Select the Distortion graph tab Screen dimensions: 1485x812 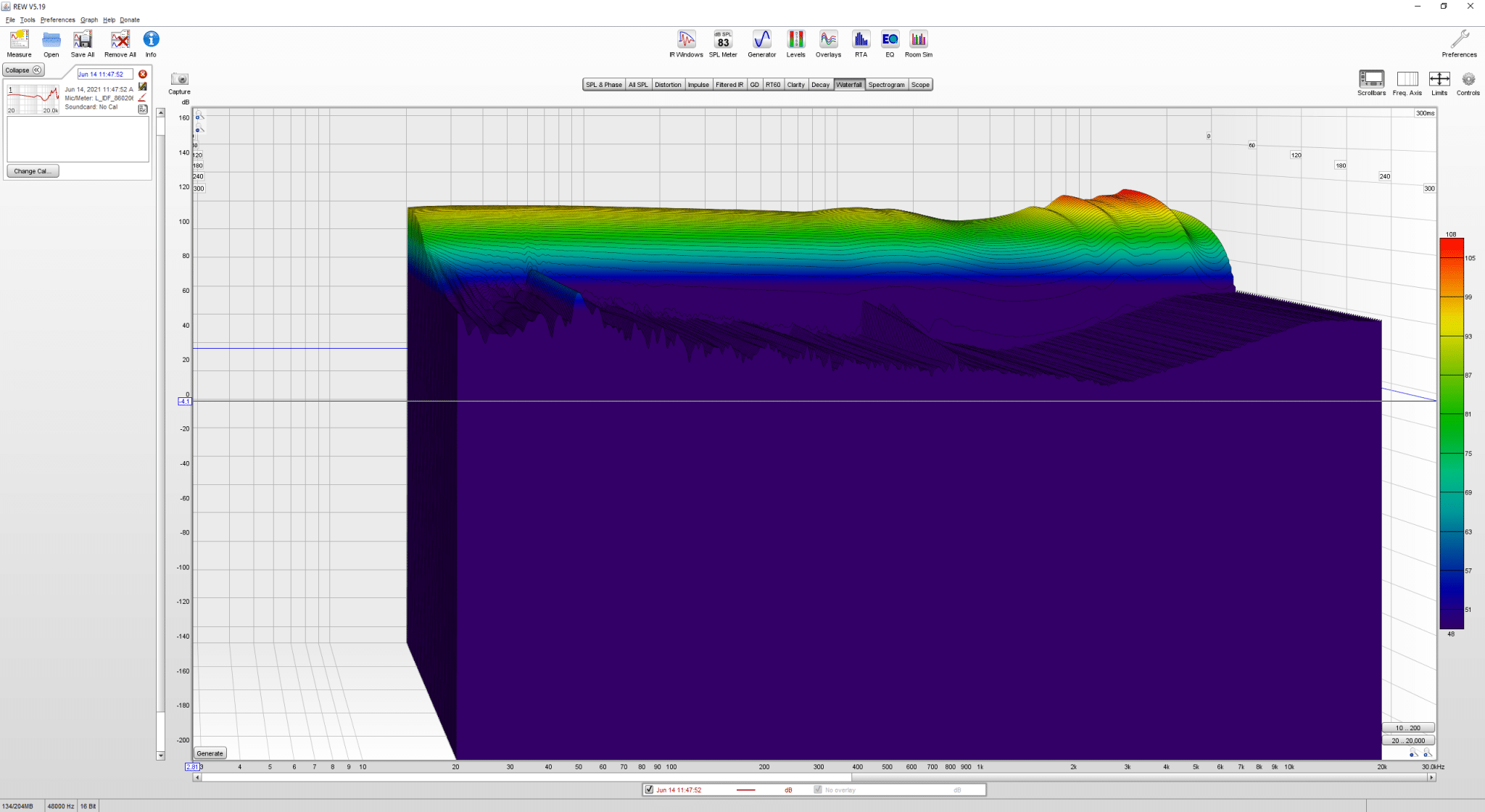coord(668,85)
